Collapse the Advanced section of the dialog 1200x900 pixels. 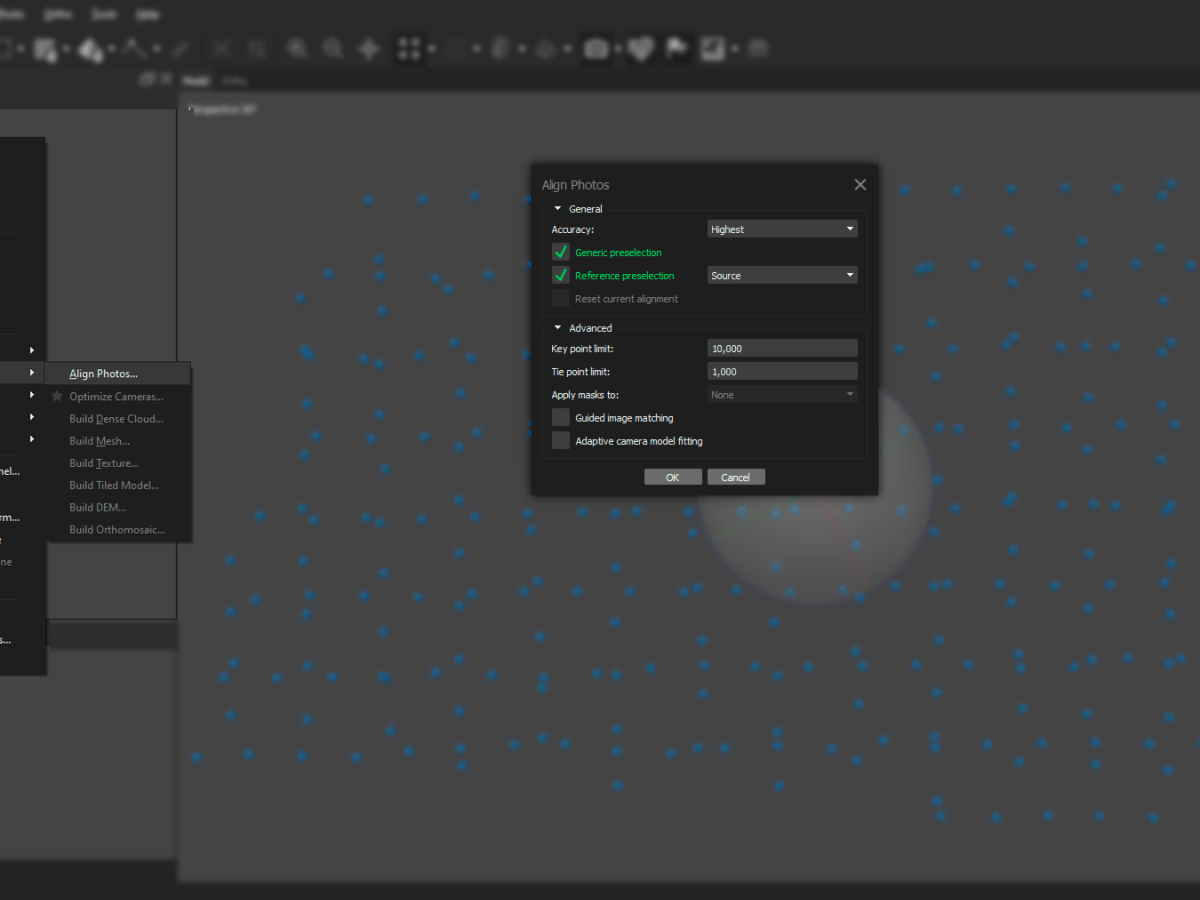pos(558,327)
